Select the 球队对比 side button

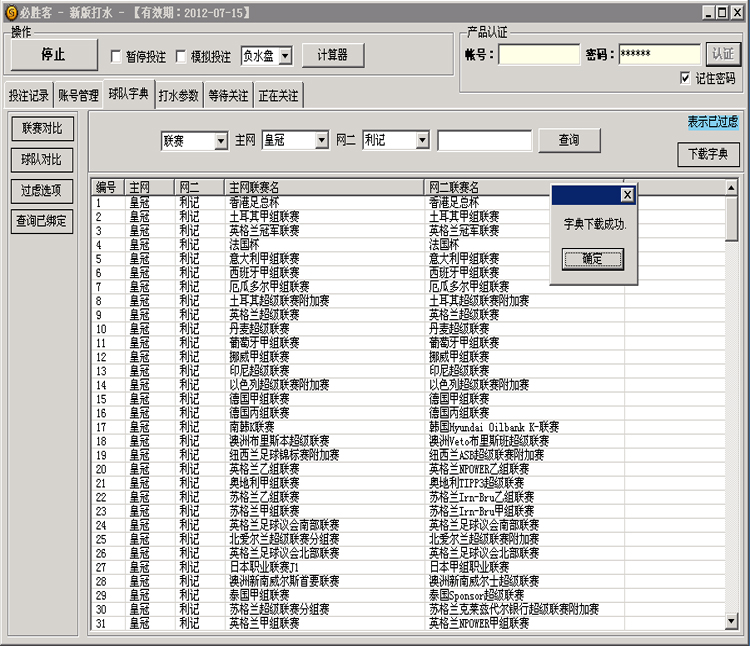(x=41, y=159)
